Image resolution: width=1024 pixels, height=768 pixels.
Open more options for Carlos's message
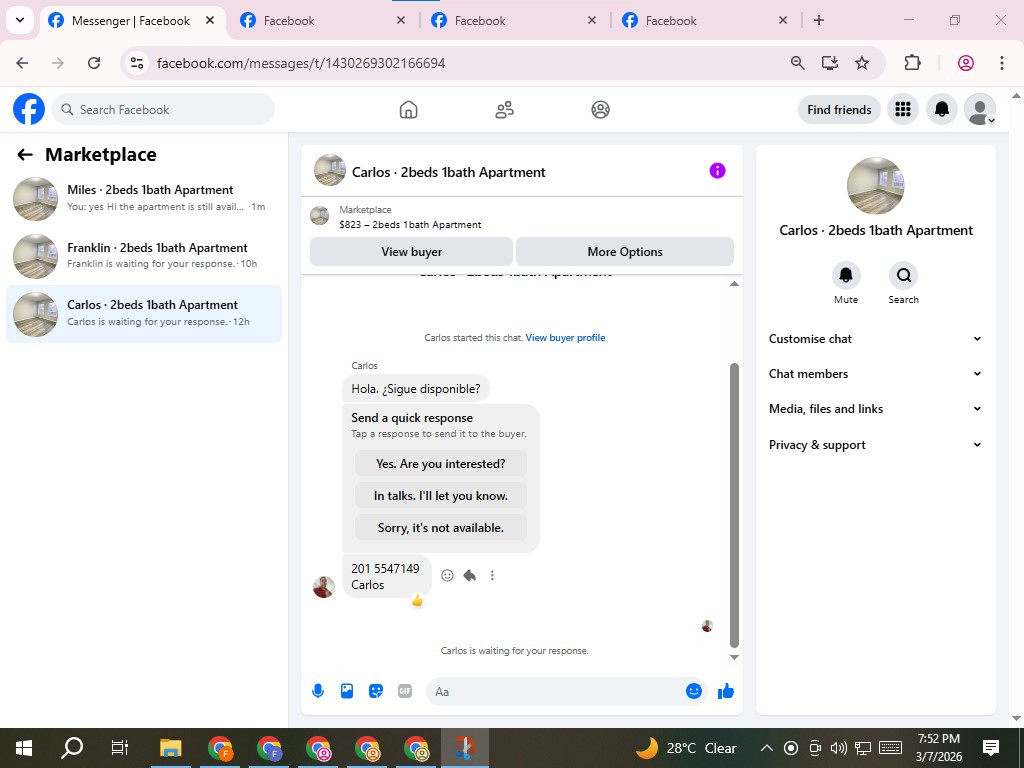492,575
